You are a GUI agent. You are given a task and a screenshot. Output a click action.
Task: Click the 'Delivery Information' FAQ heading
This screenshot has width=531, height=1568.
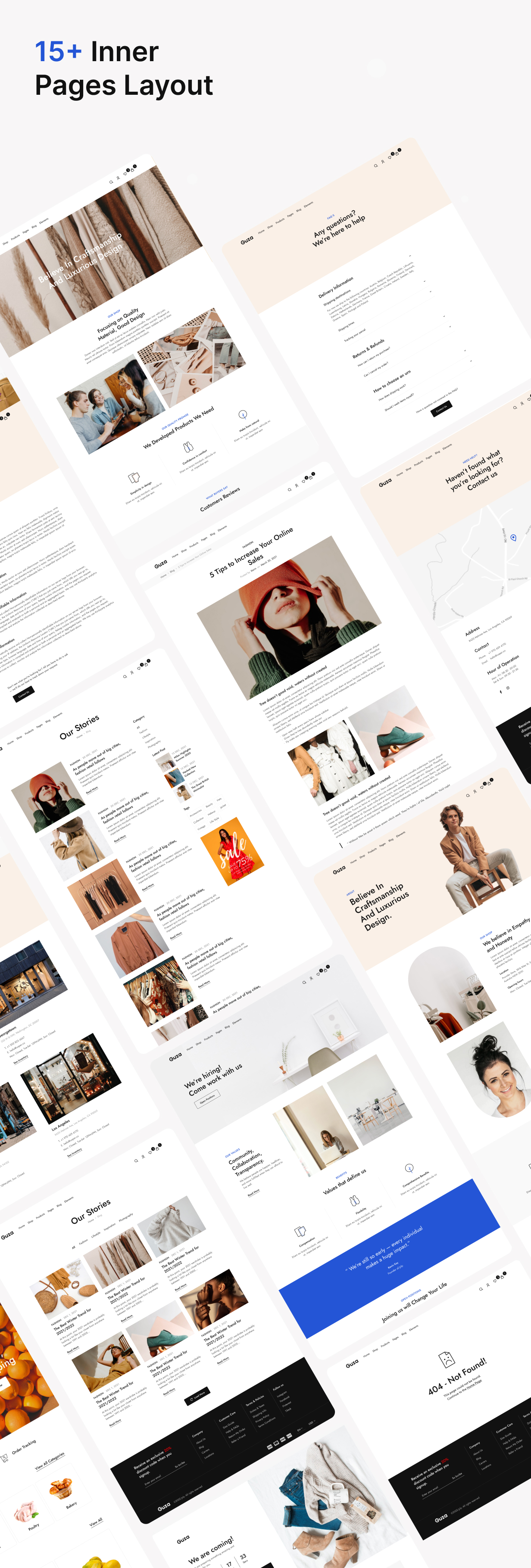click(x=335, y=288)
